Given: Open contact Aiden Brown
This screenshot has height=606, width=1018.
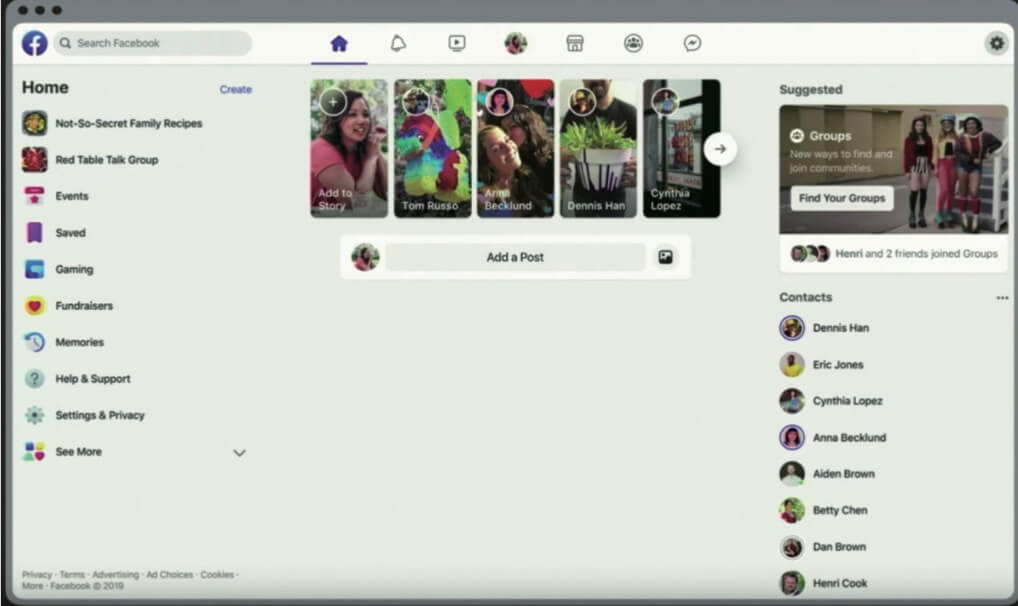Looking at the screenshot, I should click(x=843, y=473).
